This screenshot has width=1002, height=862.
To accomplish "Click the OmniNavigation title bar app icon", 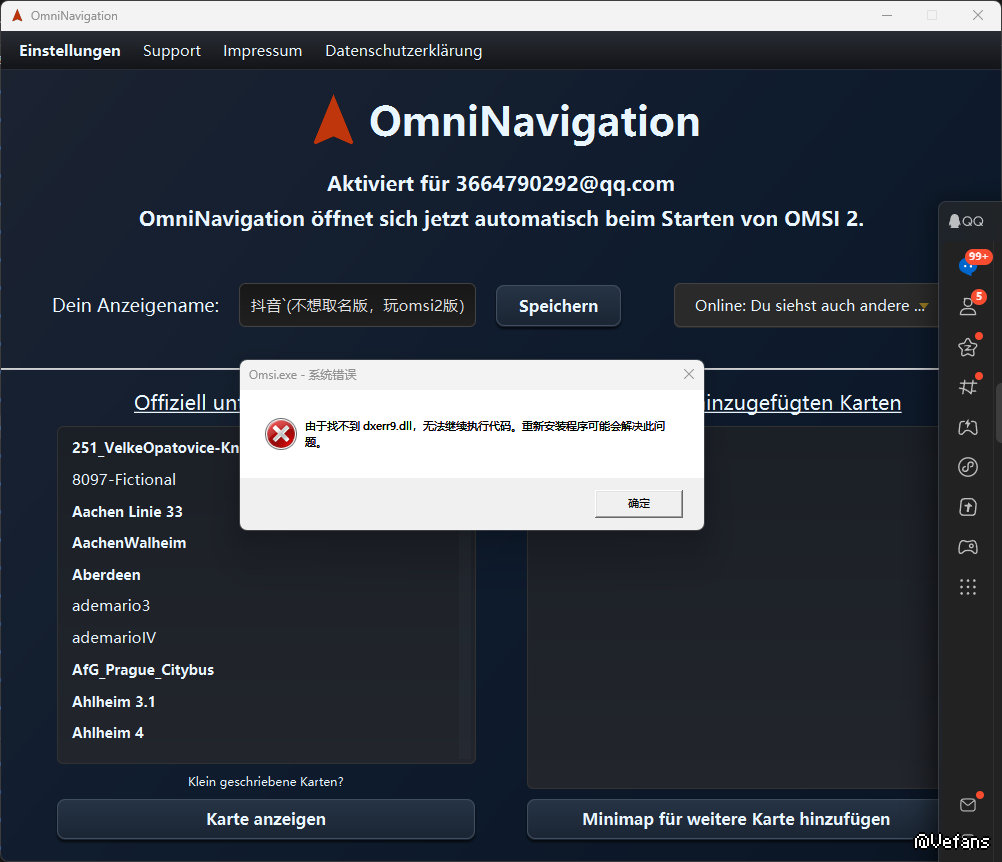I will [17, 15].
